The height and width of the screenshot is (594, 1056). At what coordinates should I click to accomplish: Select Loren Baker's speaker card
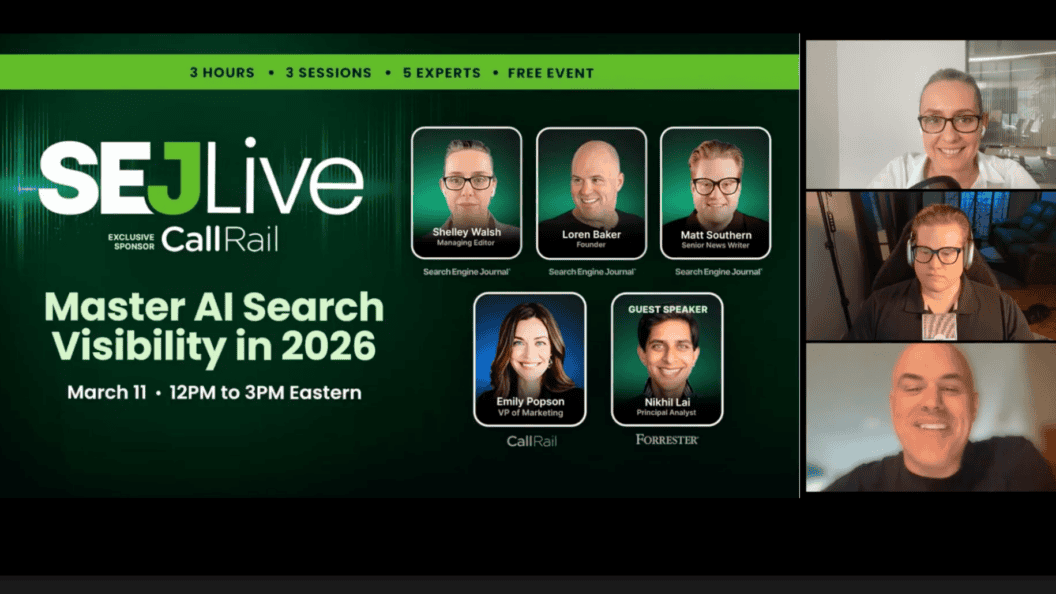(590, 193)
